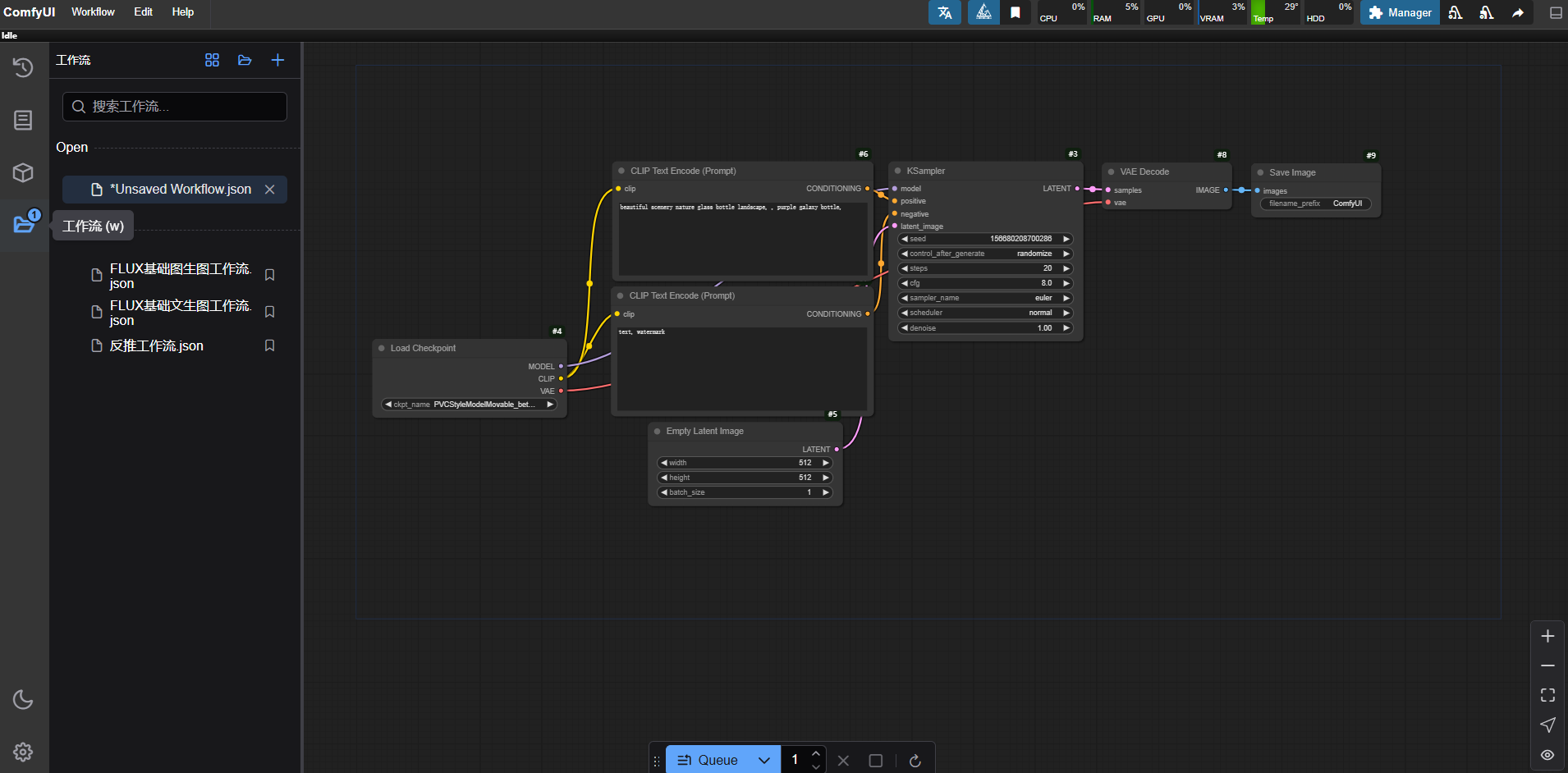Screen dimensions: 1568x773
Task: Zoom in canvas with plus button
Action: click(x=1547, y=636)
